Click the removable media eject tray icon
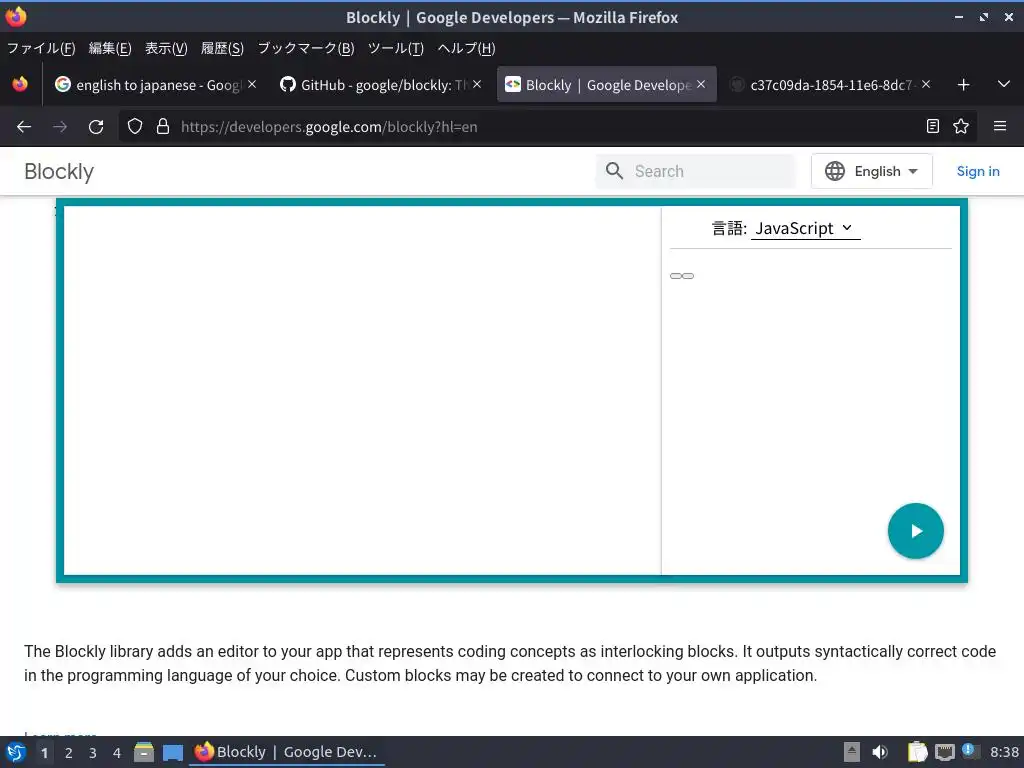This screenshot has height=768, width=1024. [x=852, y=752]
